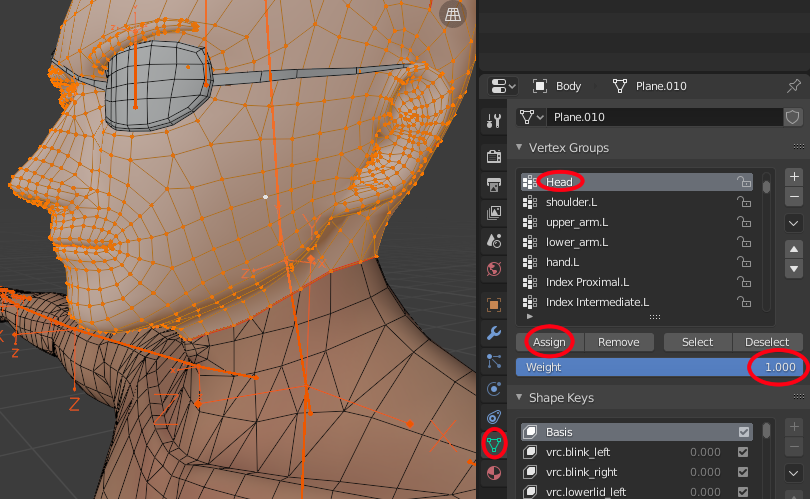This screenshot has width=810, height=499.
Task: Uncheck vrc.blink_right shape key checkbox
Action: point(743,472)
